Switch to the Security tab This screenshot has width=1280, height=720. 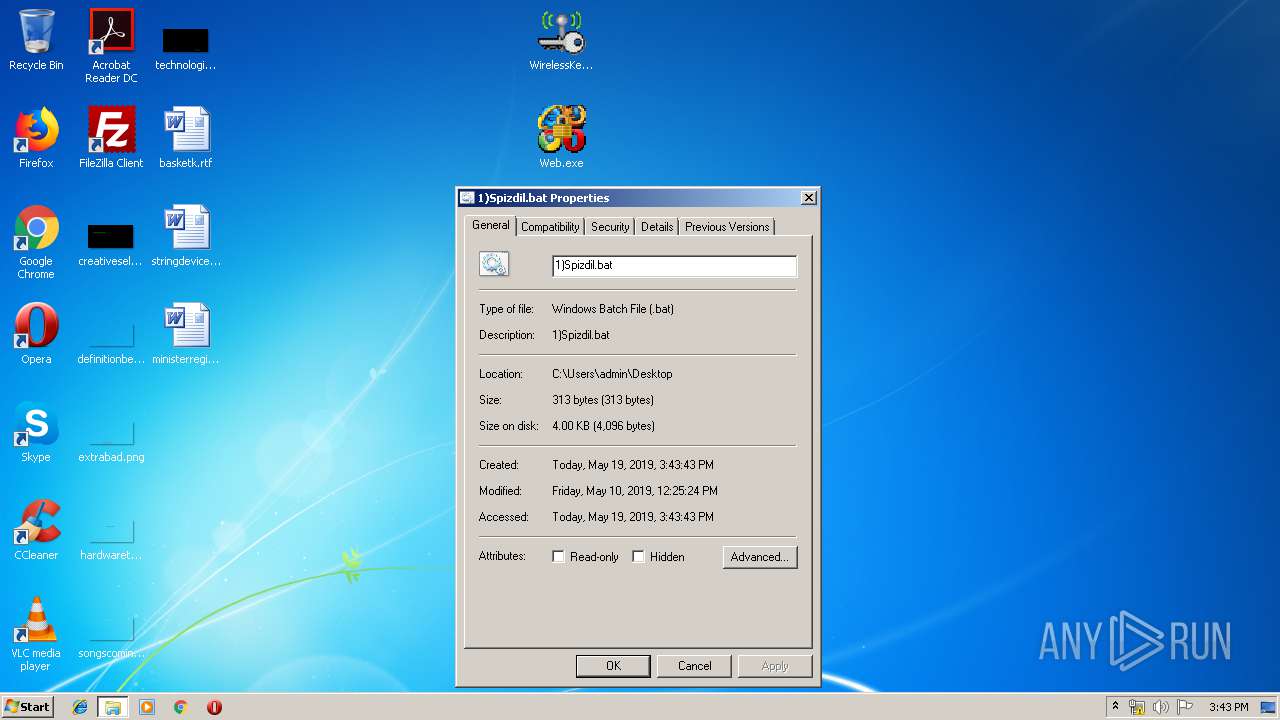coord(610,227)
